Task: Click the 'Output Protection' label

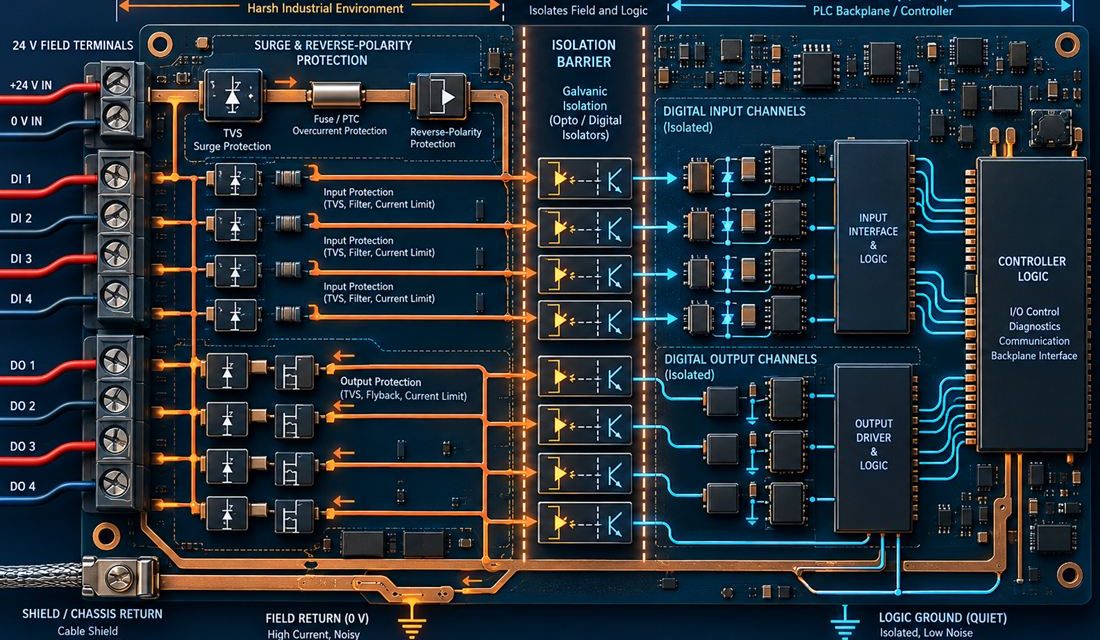Action: (x=380, y=382)
